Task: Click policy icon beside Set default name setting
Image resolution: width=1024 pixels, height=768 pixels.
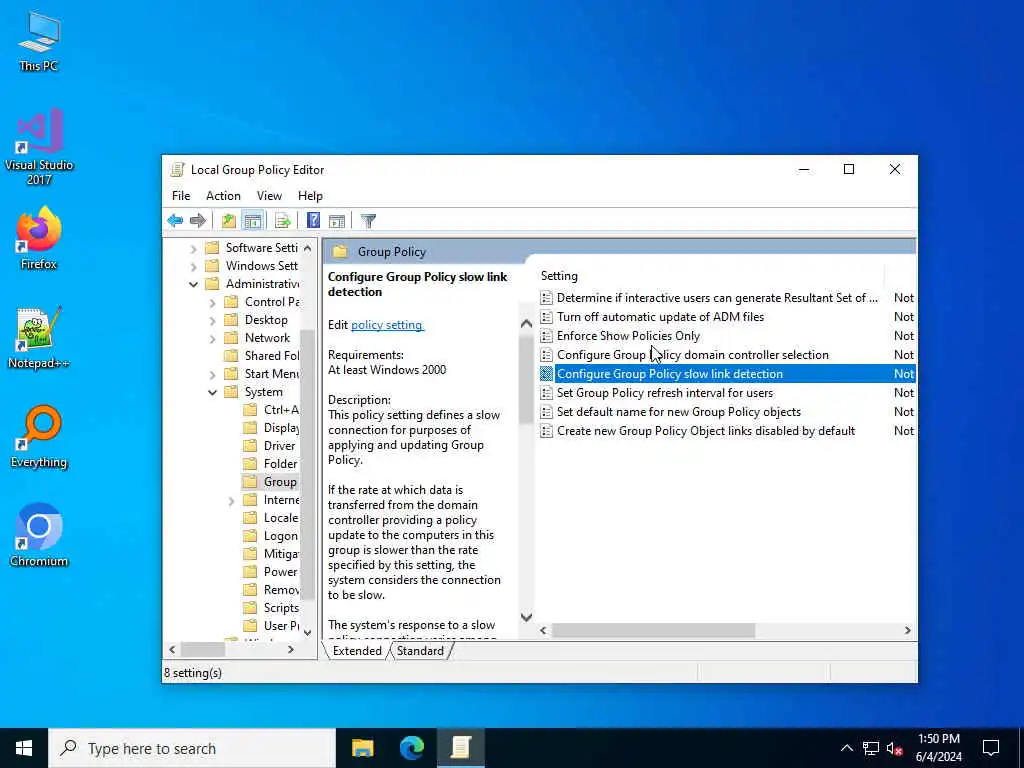Action: coord(547,412)
